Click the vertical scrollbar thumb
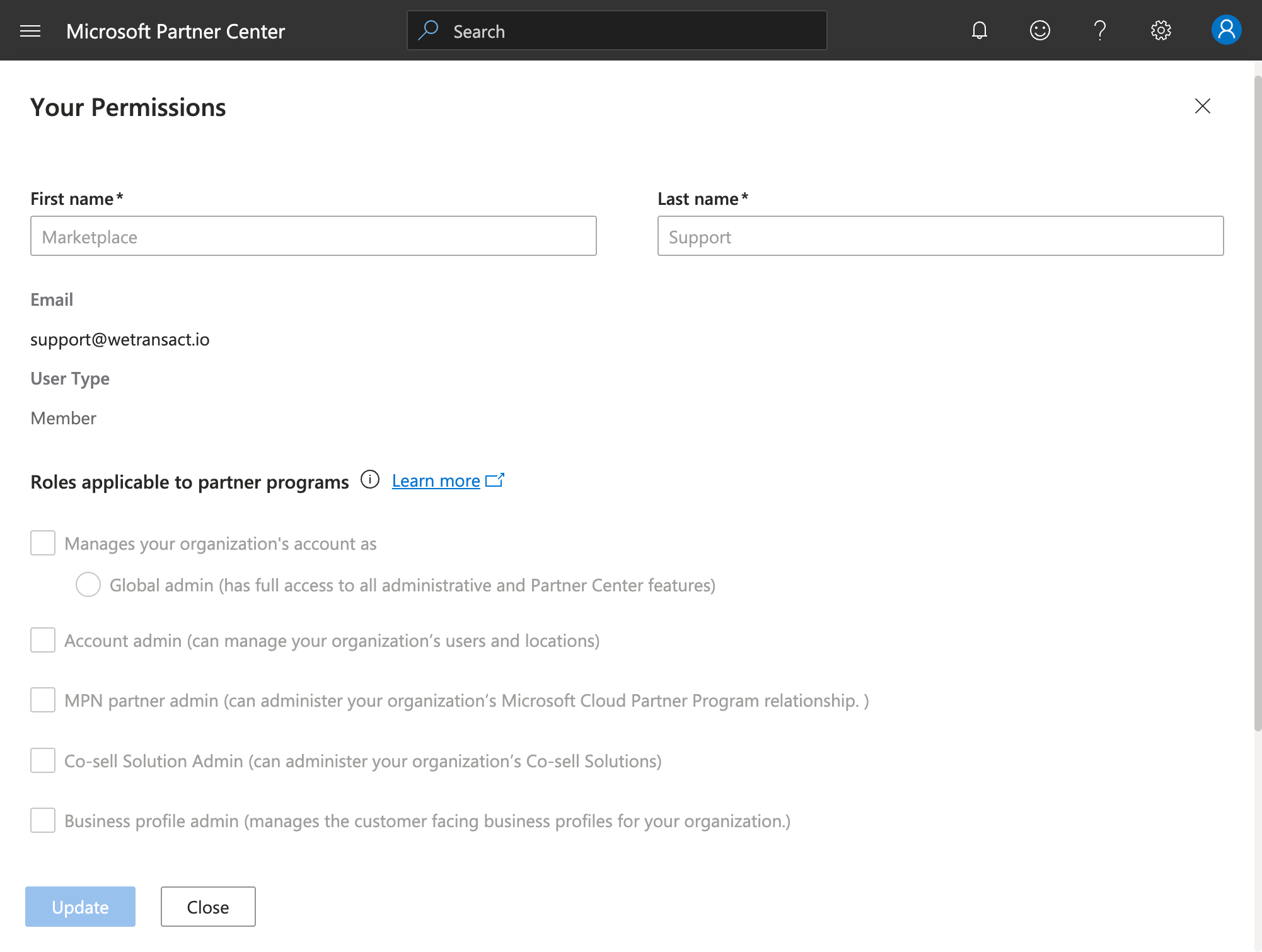This screenshot has height=952, width=1262. point(1258,403)
